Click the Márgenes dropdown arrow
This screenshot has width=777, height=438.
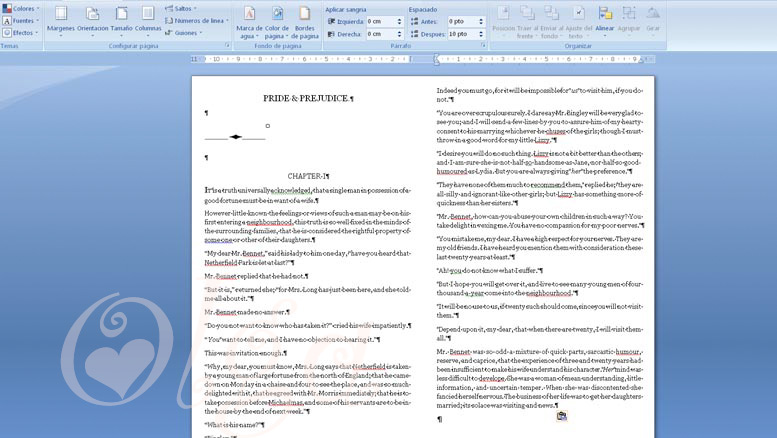[x=60, y=36]
